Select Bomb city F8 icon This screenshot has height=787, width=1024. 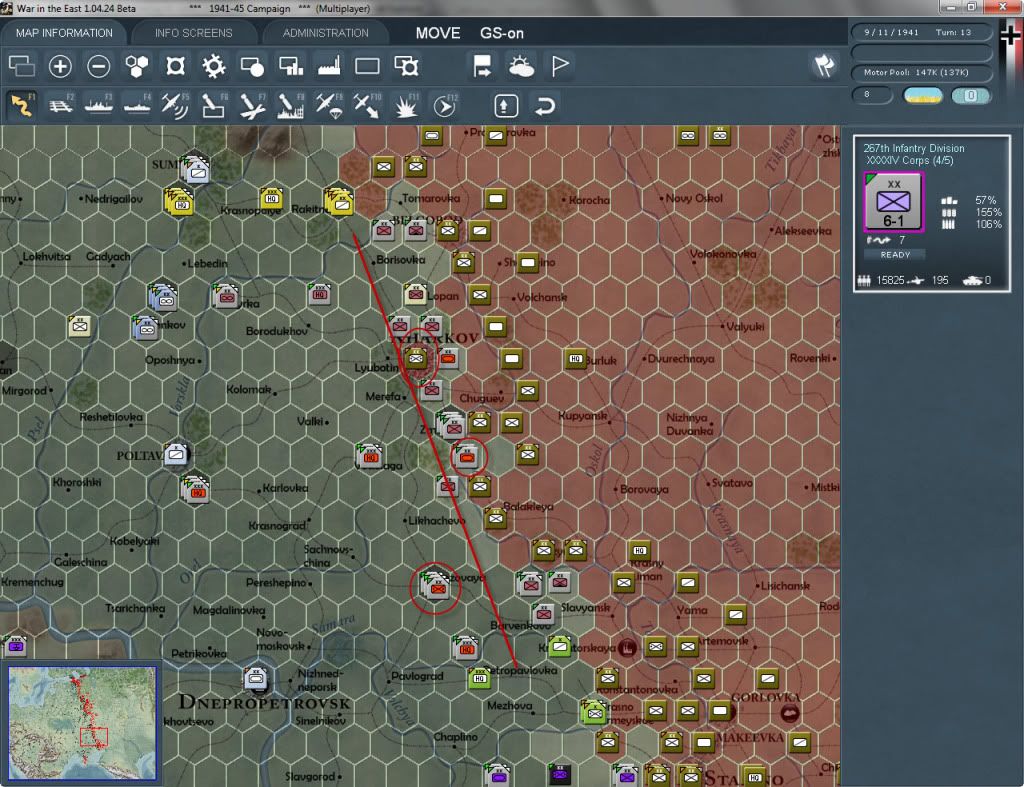point(291,106)
